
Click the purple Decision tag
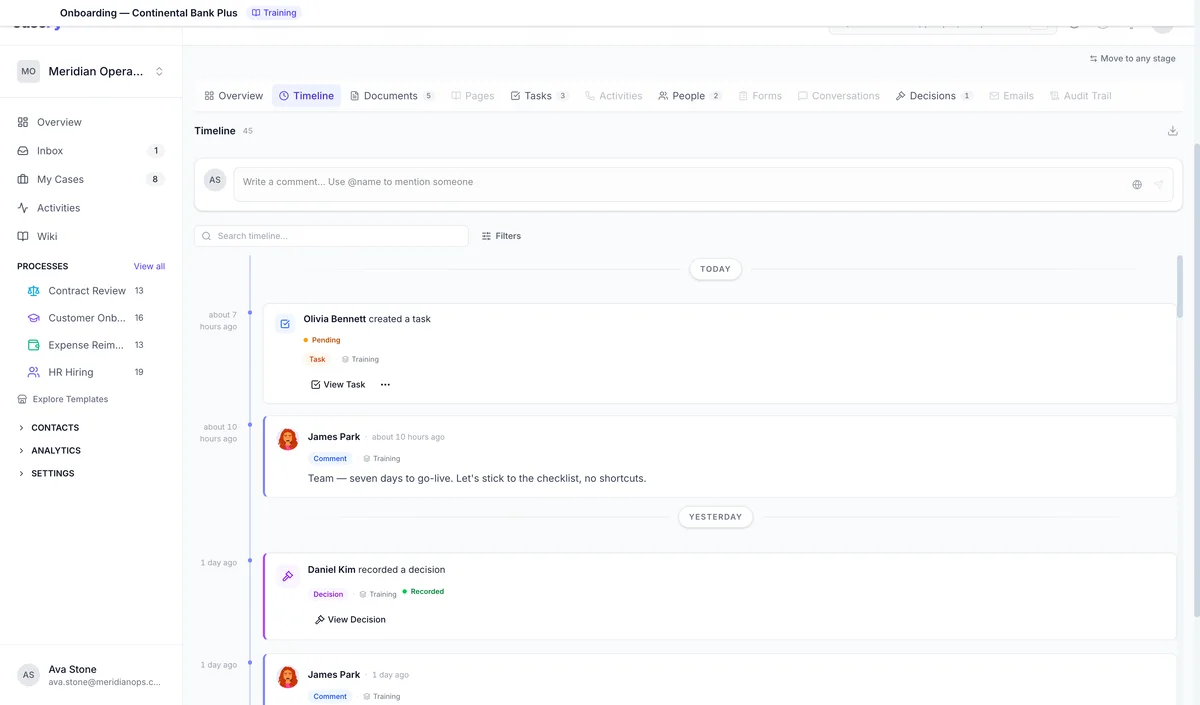click(x=328, y=594)
